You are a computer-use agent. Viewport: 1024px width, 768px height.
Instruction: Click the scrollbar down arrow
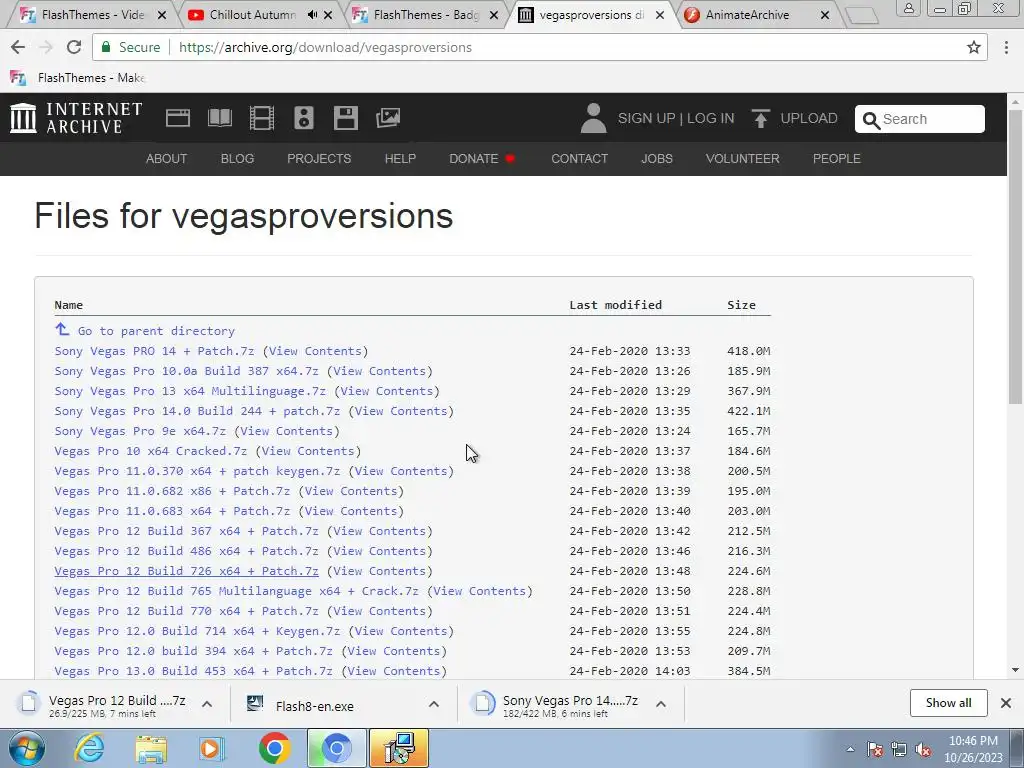(x=1016, y=670)
